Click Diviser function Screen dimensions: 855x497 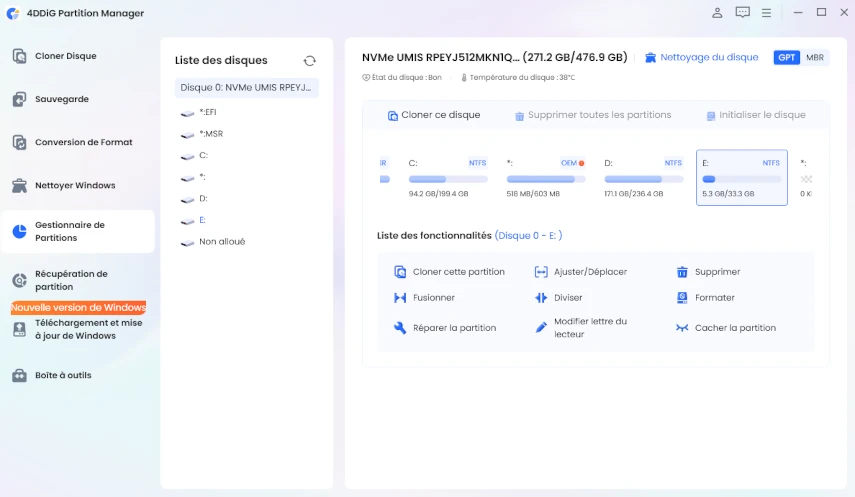click(558, 298)
